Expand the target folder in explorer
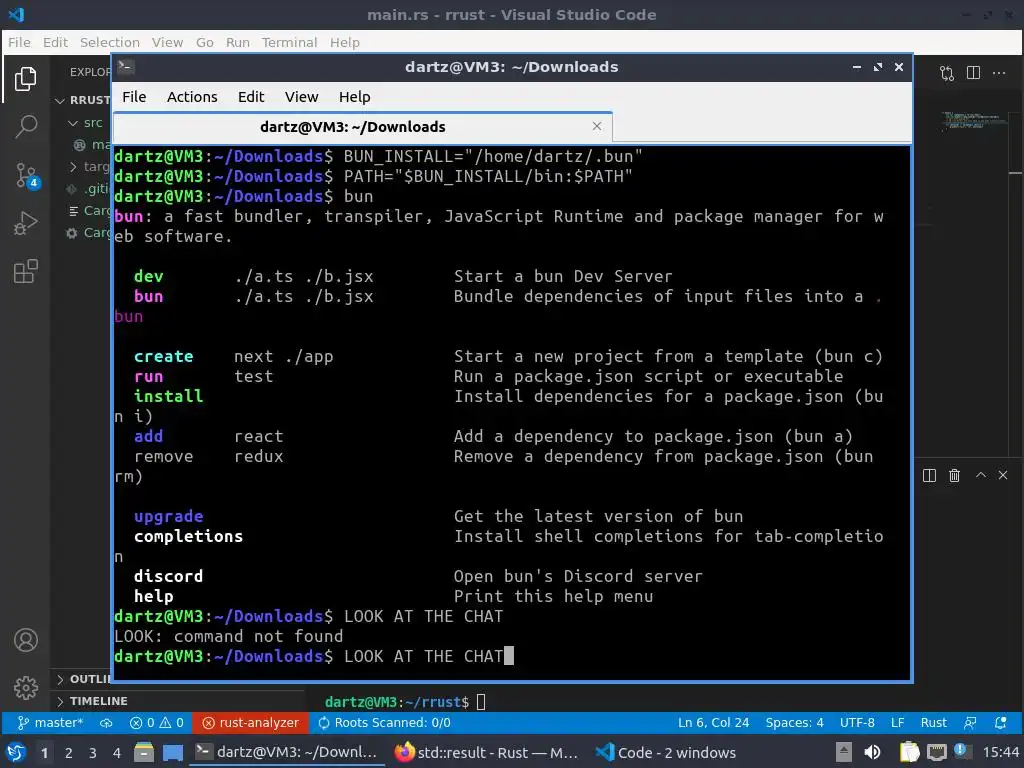 tap(89, 167)
